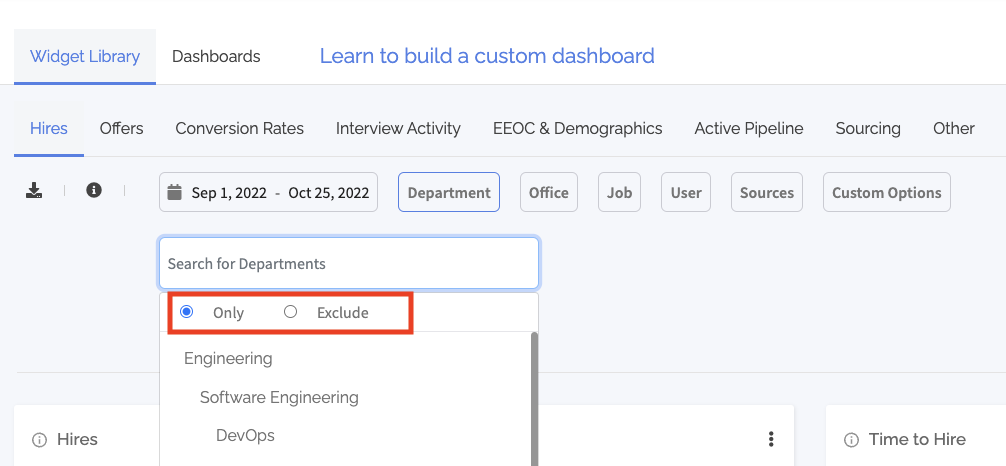
Task: Open the Sources filter dropdown
Action: coord(767,193)
